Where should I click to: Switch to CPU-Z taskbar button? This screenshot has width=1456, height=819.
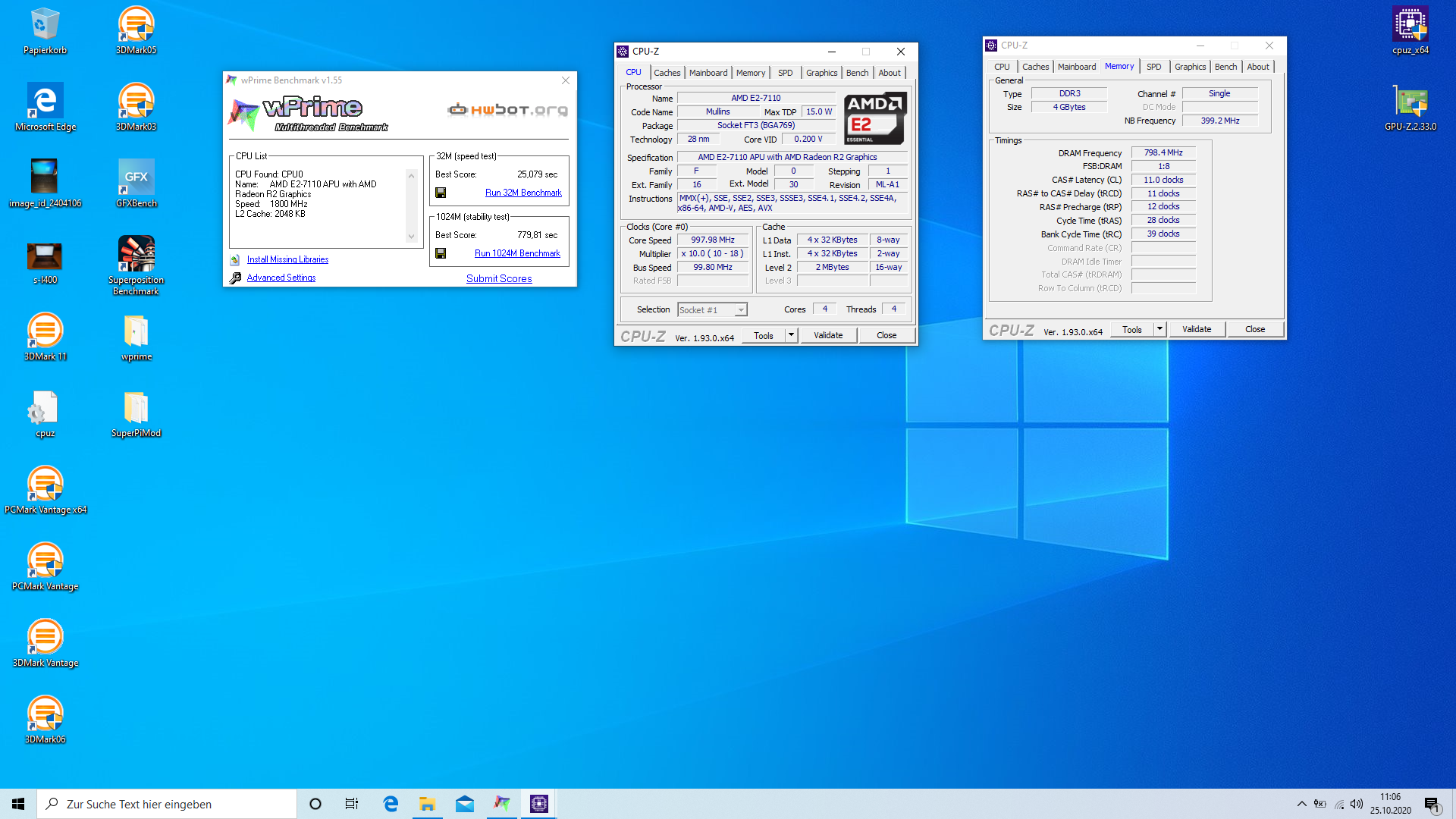pos(539,804)
